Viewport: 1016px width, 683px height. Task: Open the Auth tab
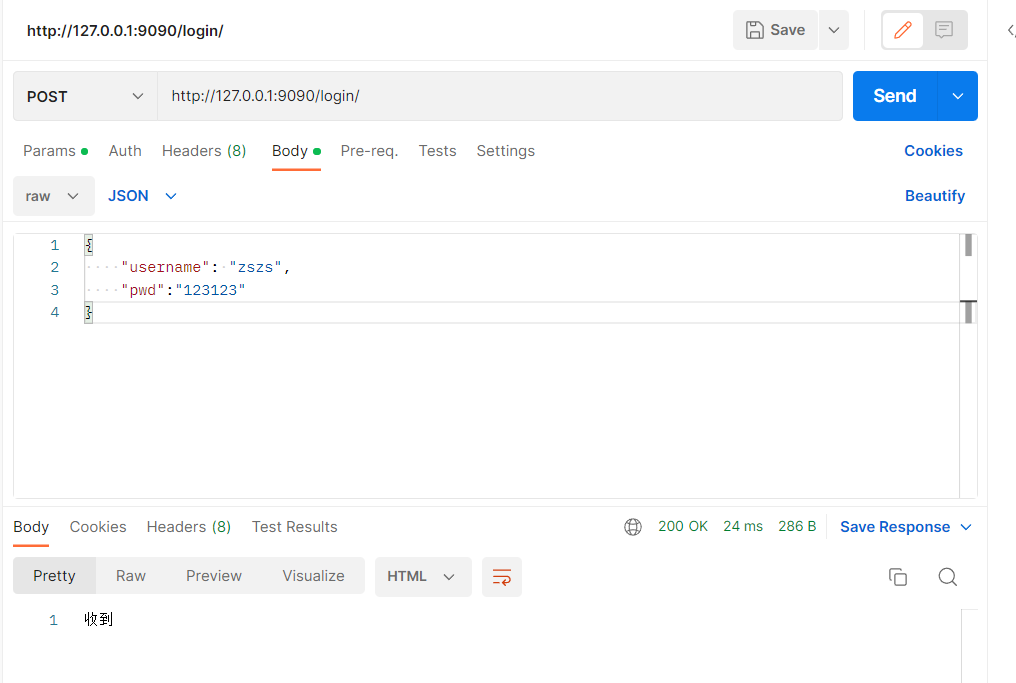(x=125, y=151)
